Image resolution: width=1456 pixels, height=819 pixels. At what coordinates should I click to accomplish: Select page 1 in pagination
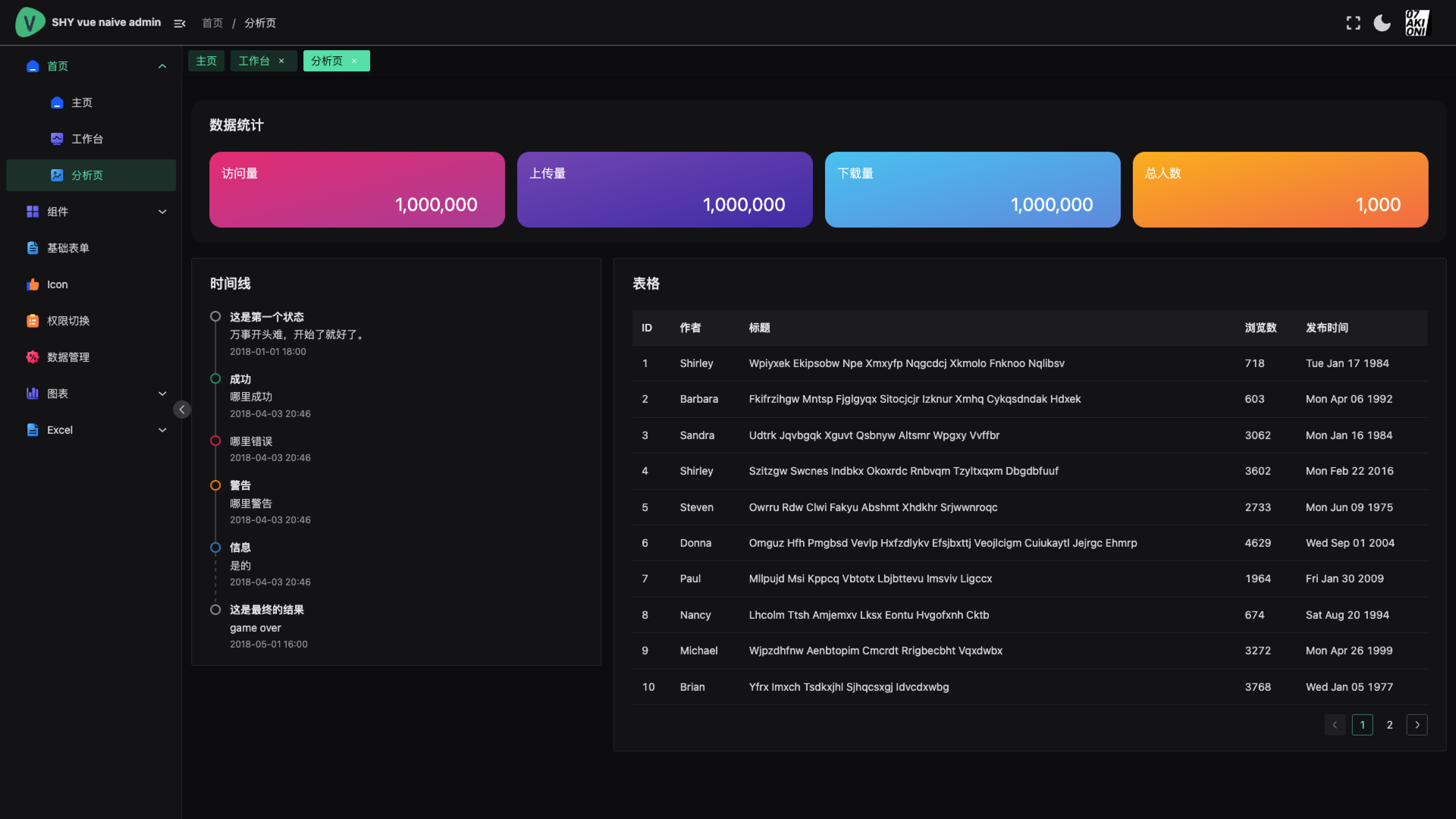point(1362,725)
